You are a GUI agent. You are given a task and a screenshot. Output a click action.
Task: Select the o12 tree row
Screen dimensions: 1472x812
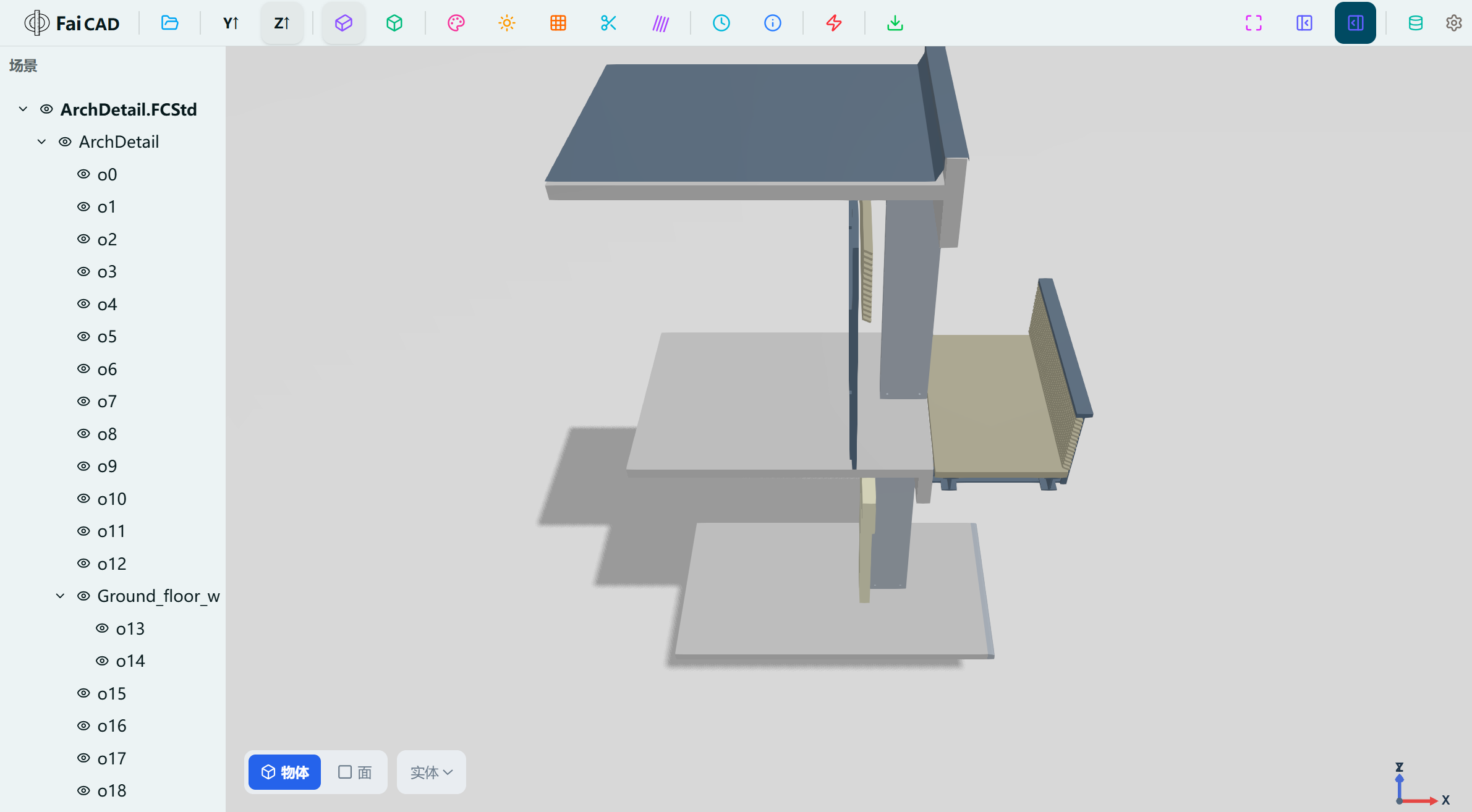[x=113, y=564]
